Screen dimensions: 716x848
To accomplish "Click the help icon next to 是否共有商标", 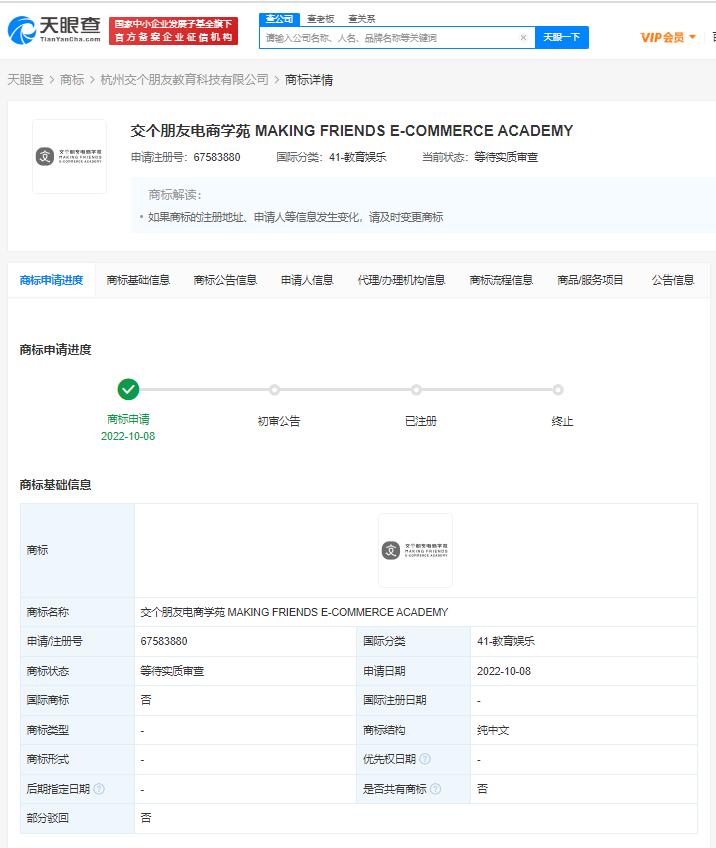I will [x=435, y=789].
